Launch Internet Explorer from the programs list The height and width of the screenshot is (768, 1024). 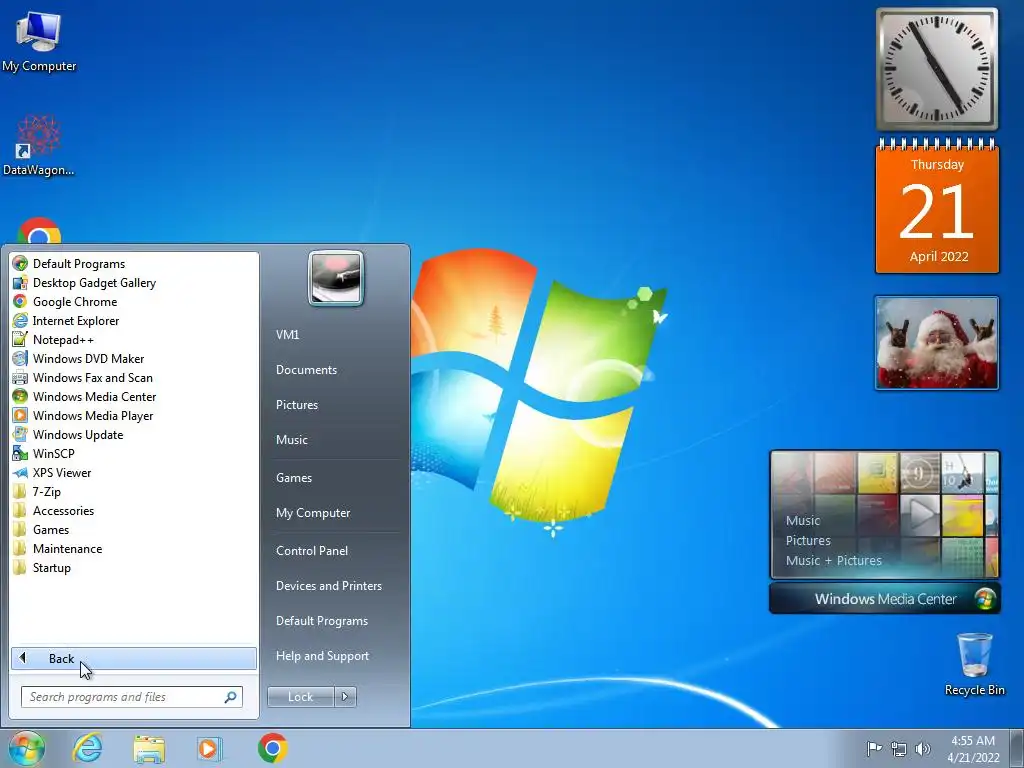[x=76, y=321]
